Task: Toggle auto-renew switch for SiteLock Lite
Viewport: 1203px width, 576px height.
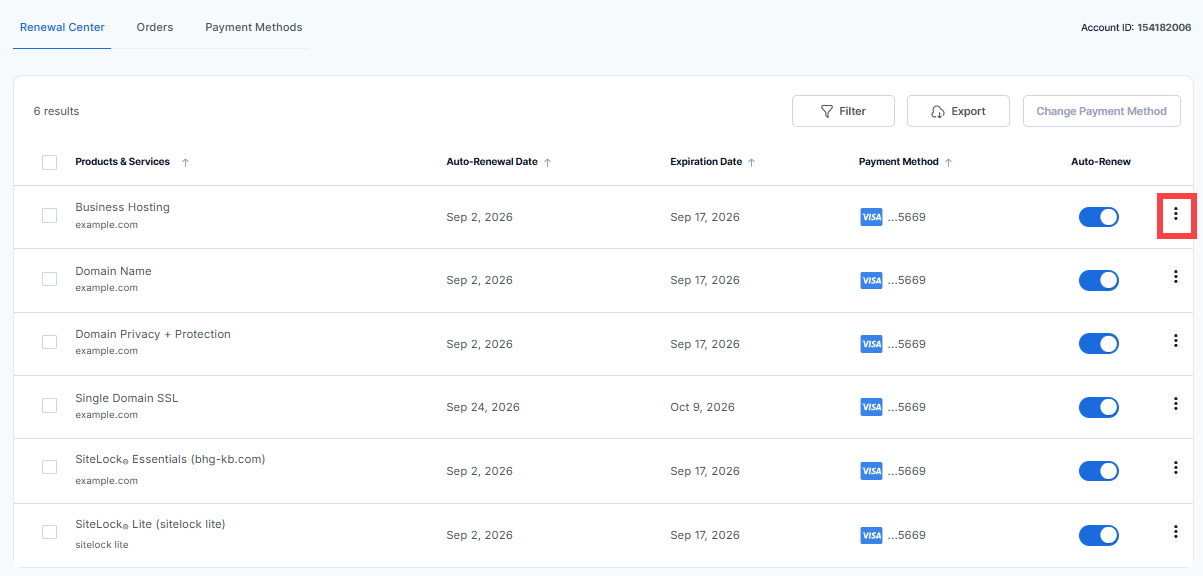Action: tap(1098, 535)
